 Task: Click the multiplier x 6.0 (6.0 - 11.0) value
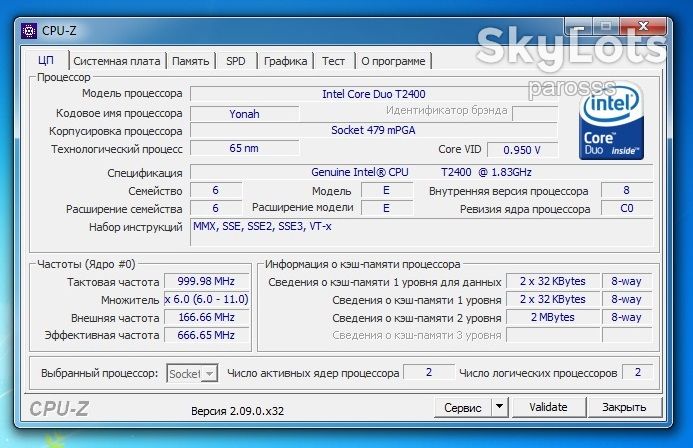click(206, 300)
